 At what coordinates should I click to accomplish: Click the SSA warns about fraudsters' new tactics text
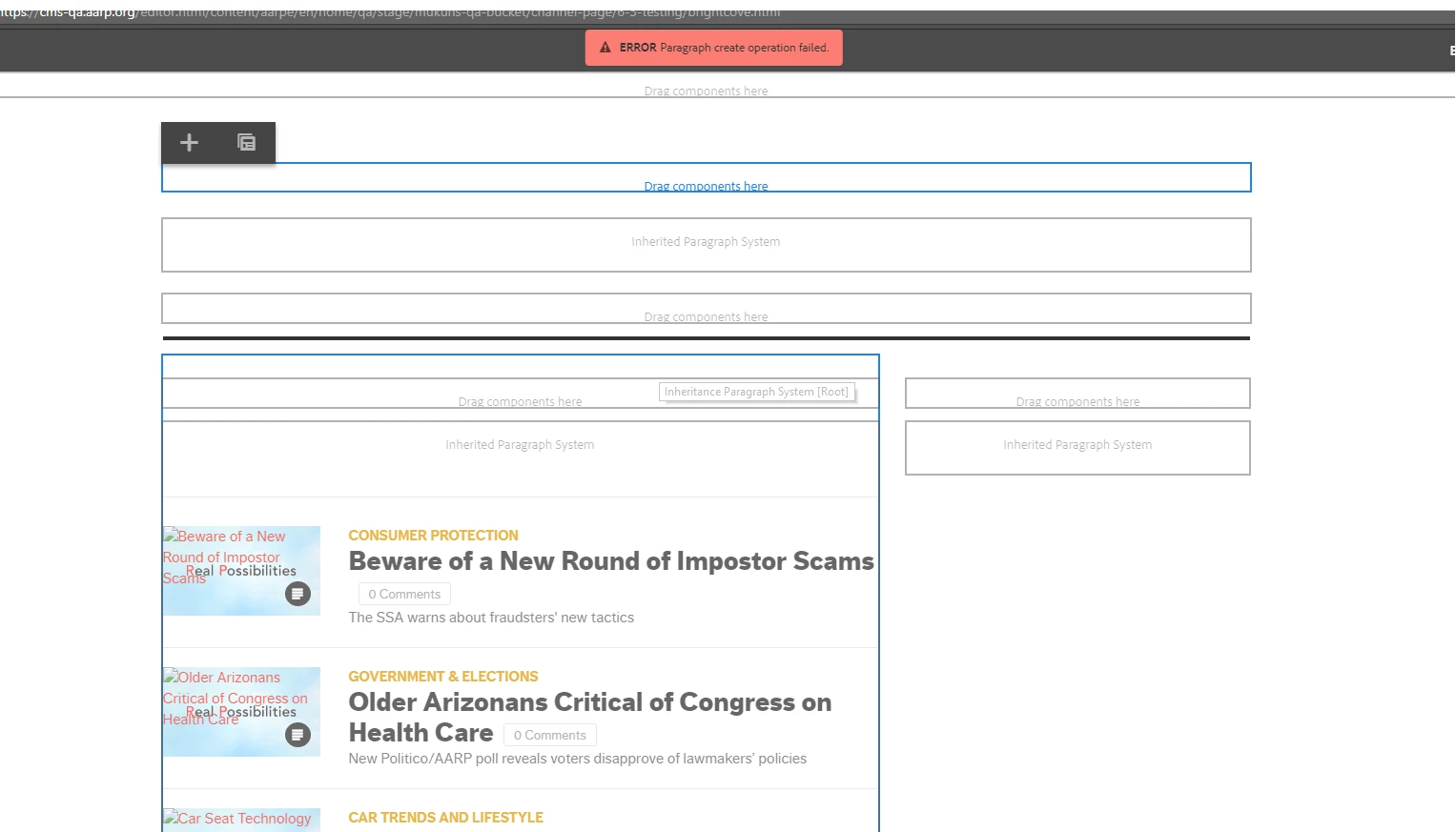pyautogui.click(x=491, y=618)
